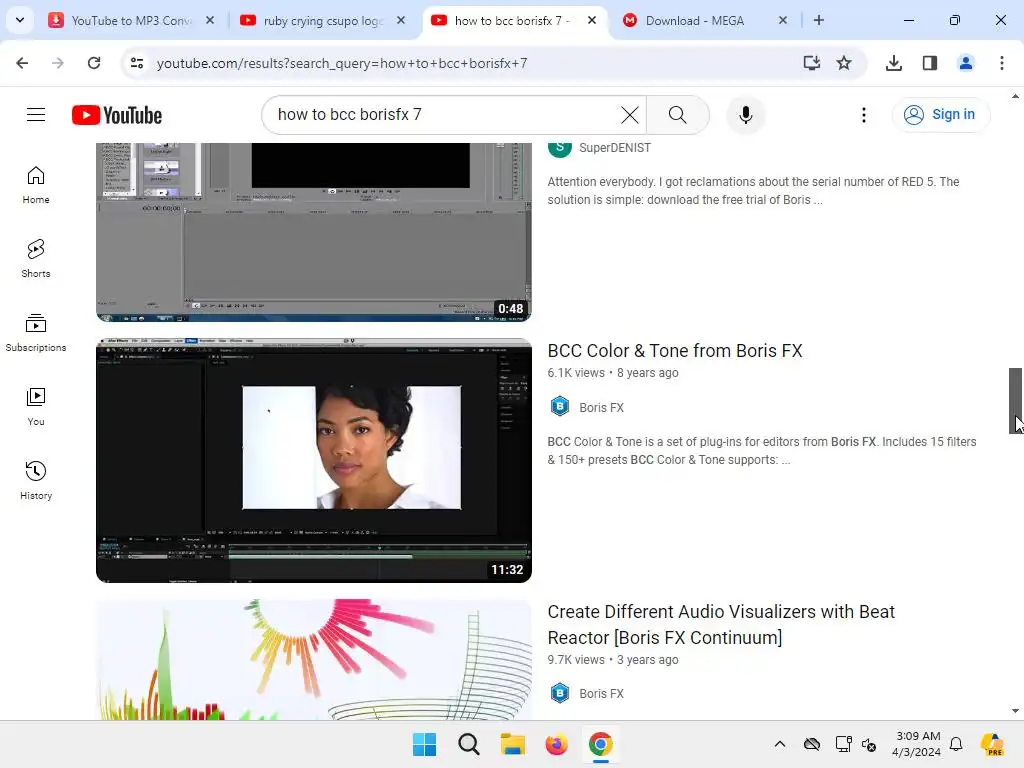Launch Firefox from taskbar
The height and width of the screenshot is (768, 1024).
[x=556, y=744]
